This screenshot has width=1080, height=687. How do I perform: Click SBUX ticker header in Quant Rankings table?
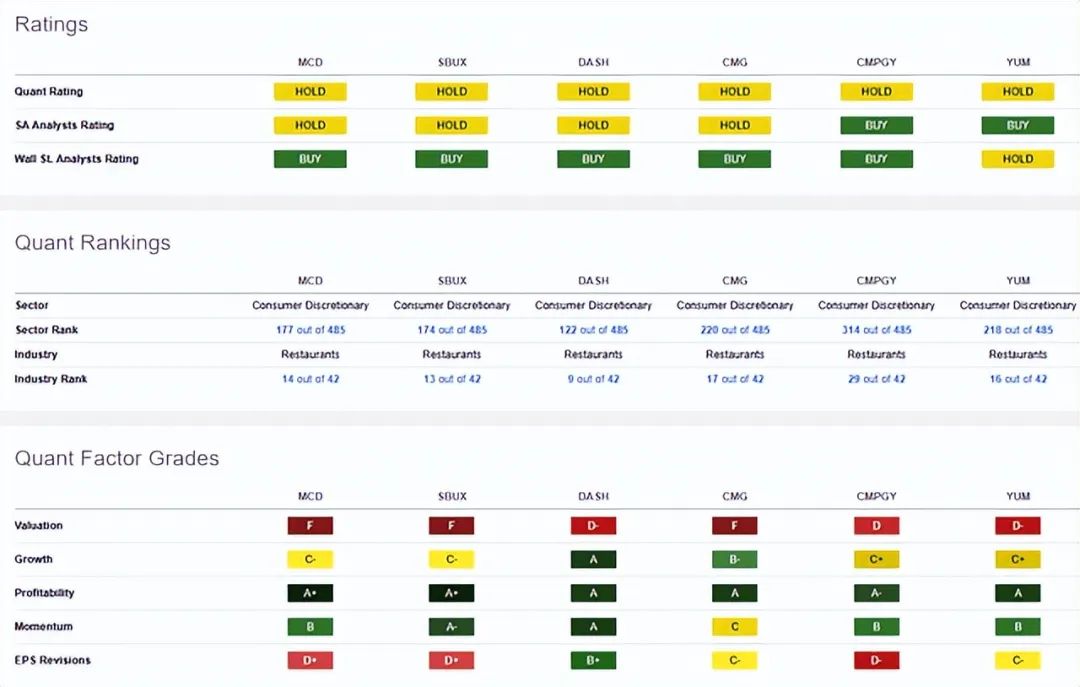[x=452, y=280]
